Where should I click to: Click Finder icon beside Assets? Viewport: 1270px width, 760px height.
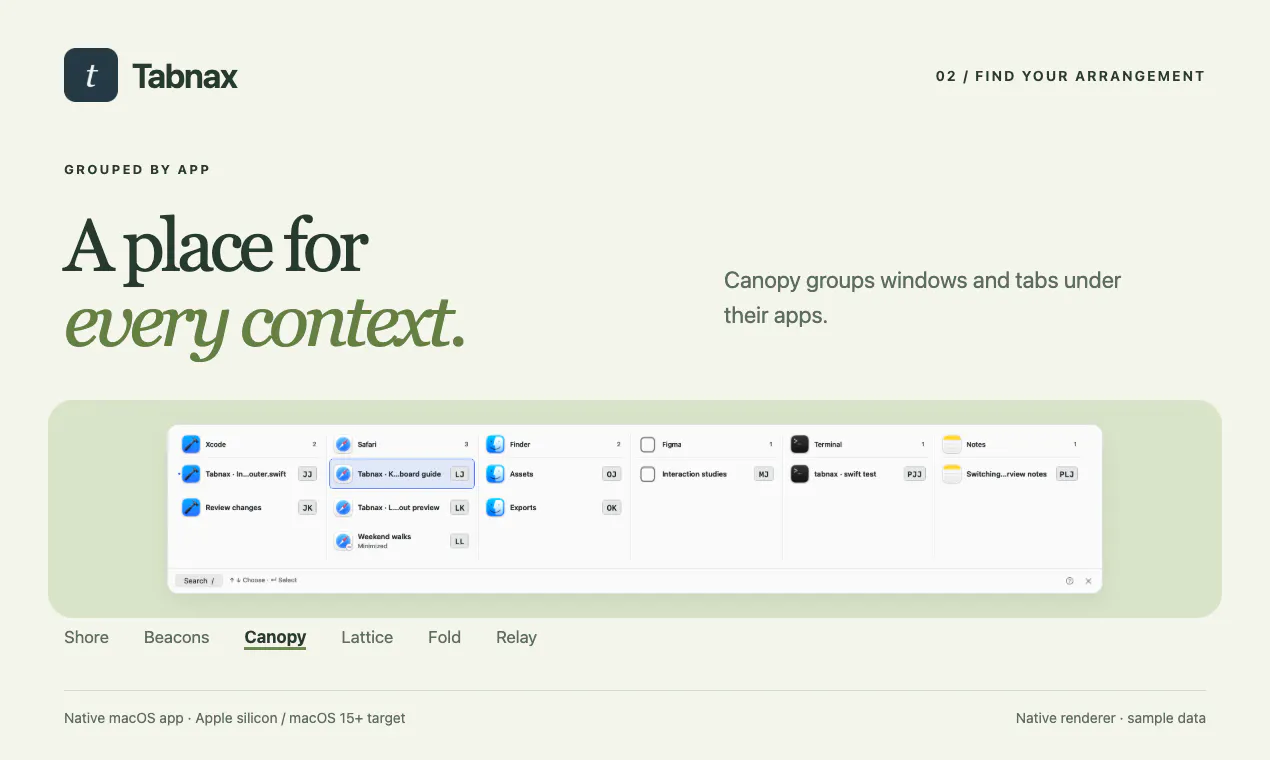tap(495, 474)
